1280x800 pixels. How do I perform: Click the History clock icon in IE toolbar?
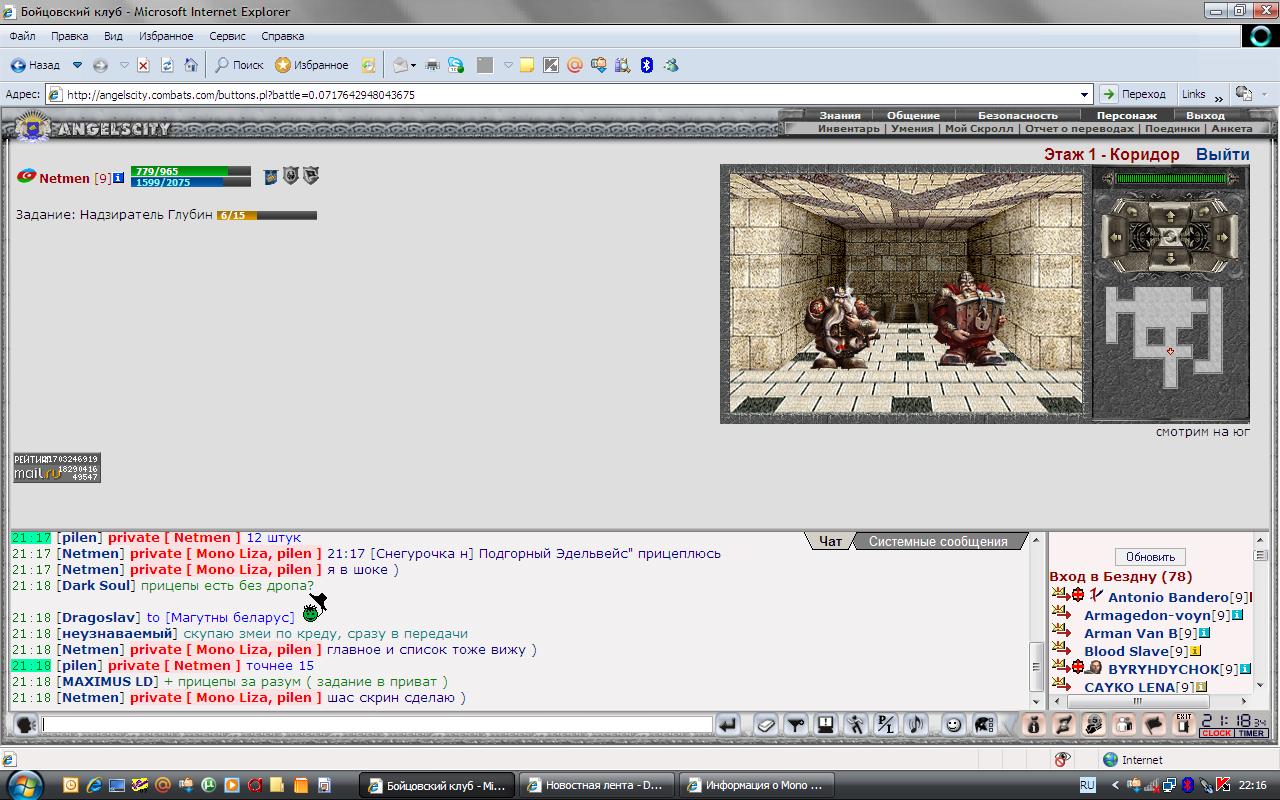point(368,65)
